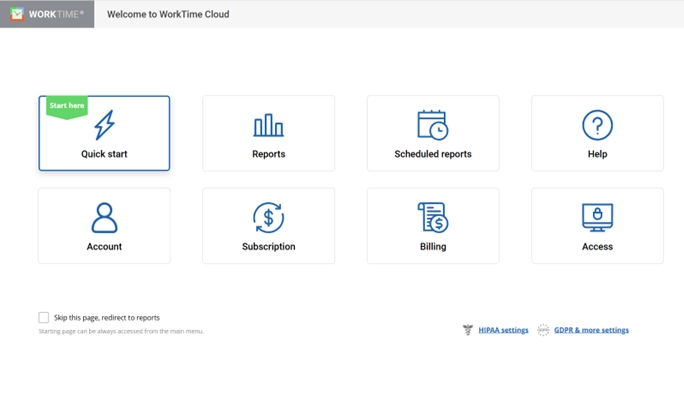Click the HIPAA caduceus icon
Image resolution: width=684 pixels, height=396 pixels.
click(x=468, y=330)
